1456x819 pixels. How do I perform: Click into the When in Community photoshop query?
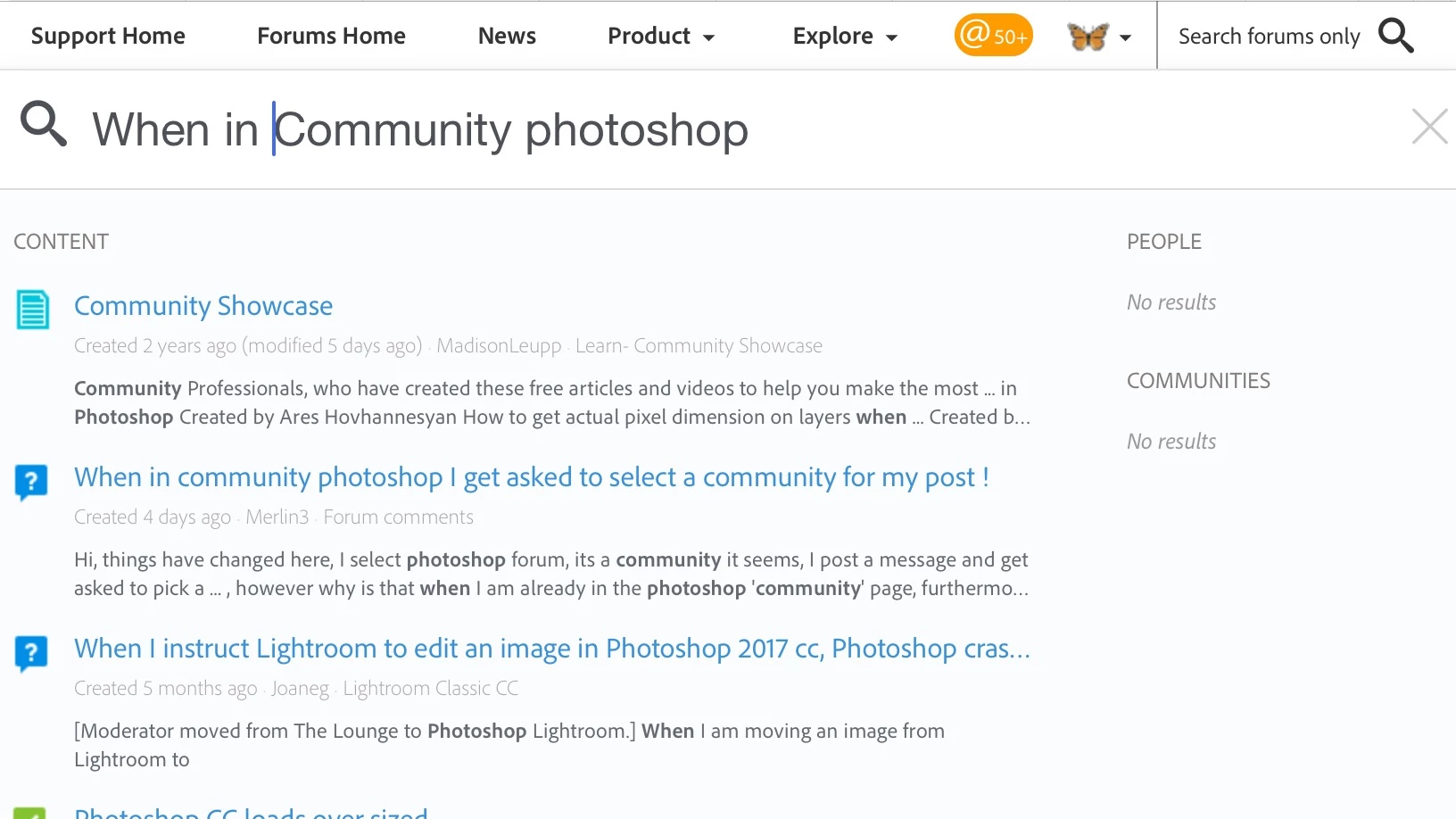[x=420, y=129]
